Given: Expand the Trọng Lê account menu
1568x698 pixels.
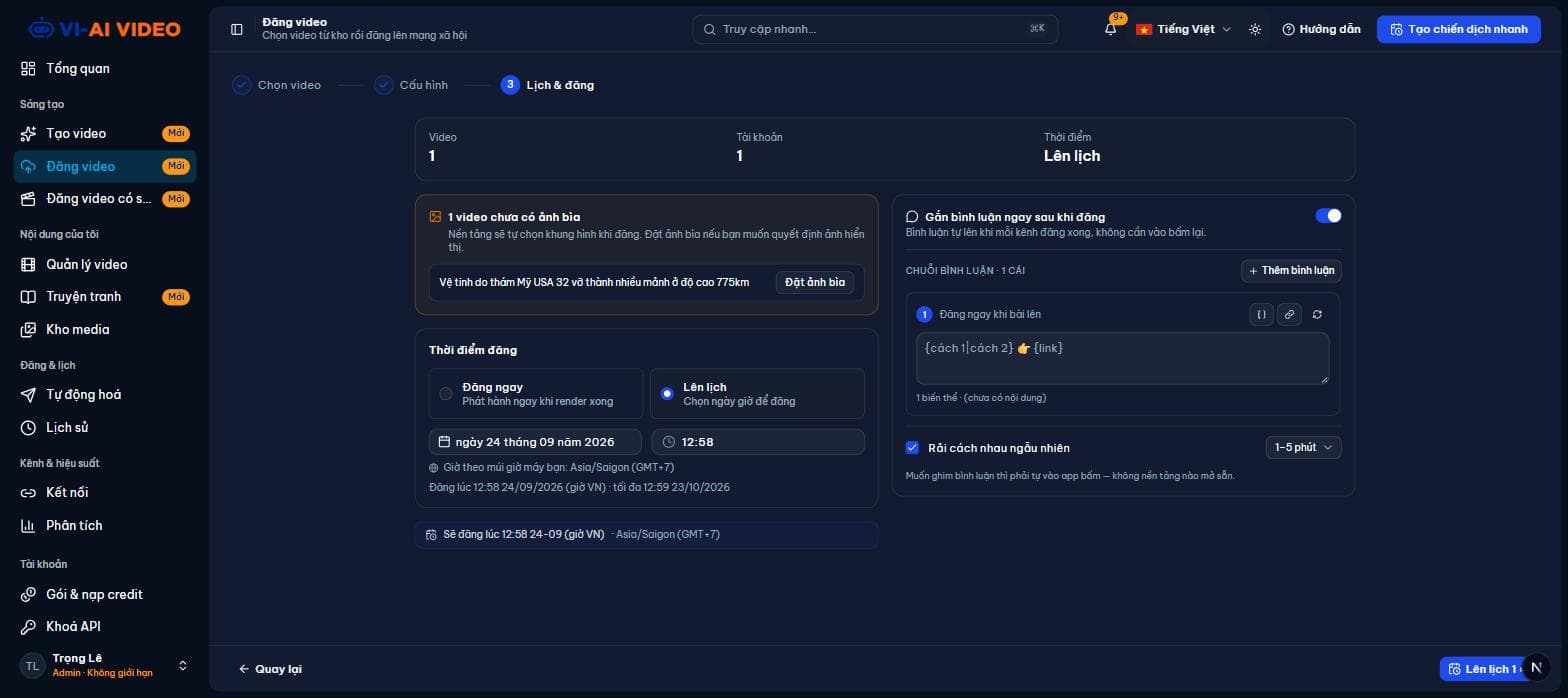Looking at the screenshot, I should (x=104, y=665).
